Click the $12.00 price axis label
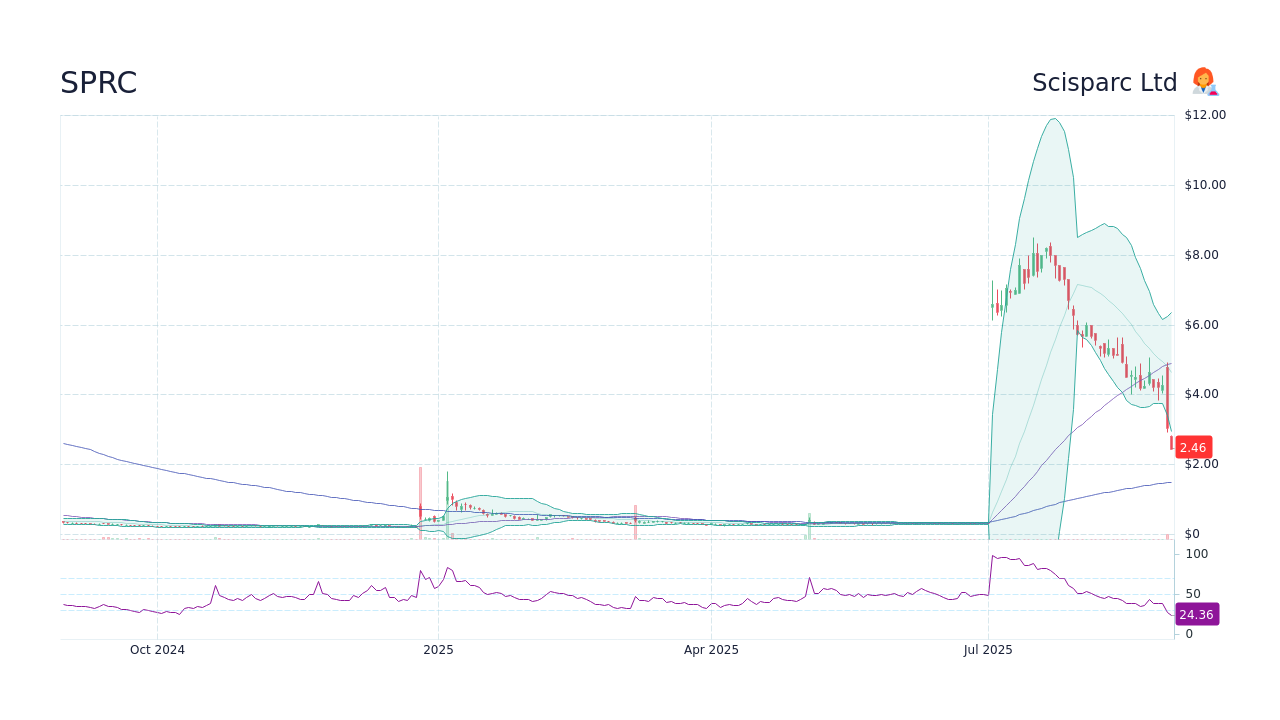This screenshot has height=720, width=1280. 1205,115
